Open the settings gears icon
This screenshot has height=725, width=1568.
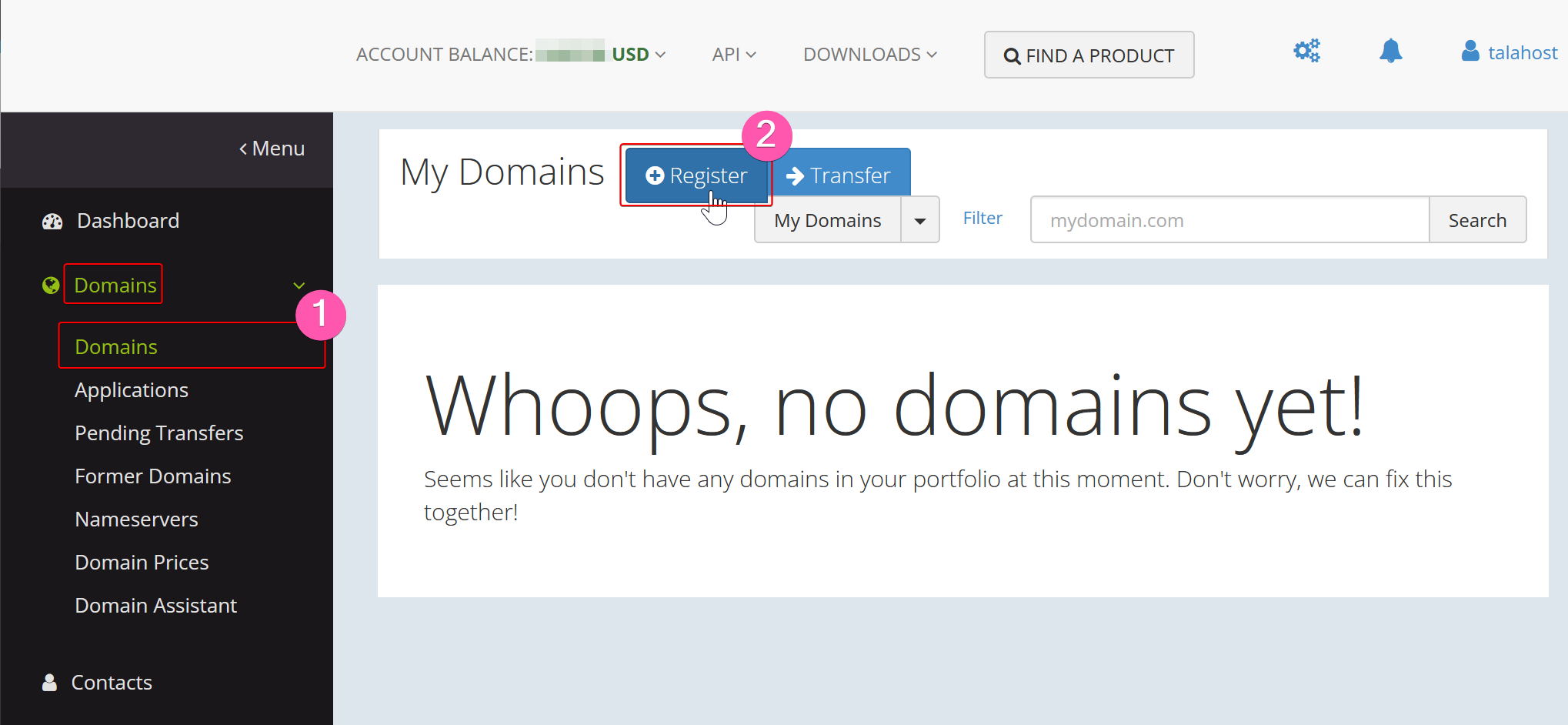click(x=1306, y=52)
